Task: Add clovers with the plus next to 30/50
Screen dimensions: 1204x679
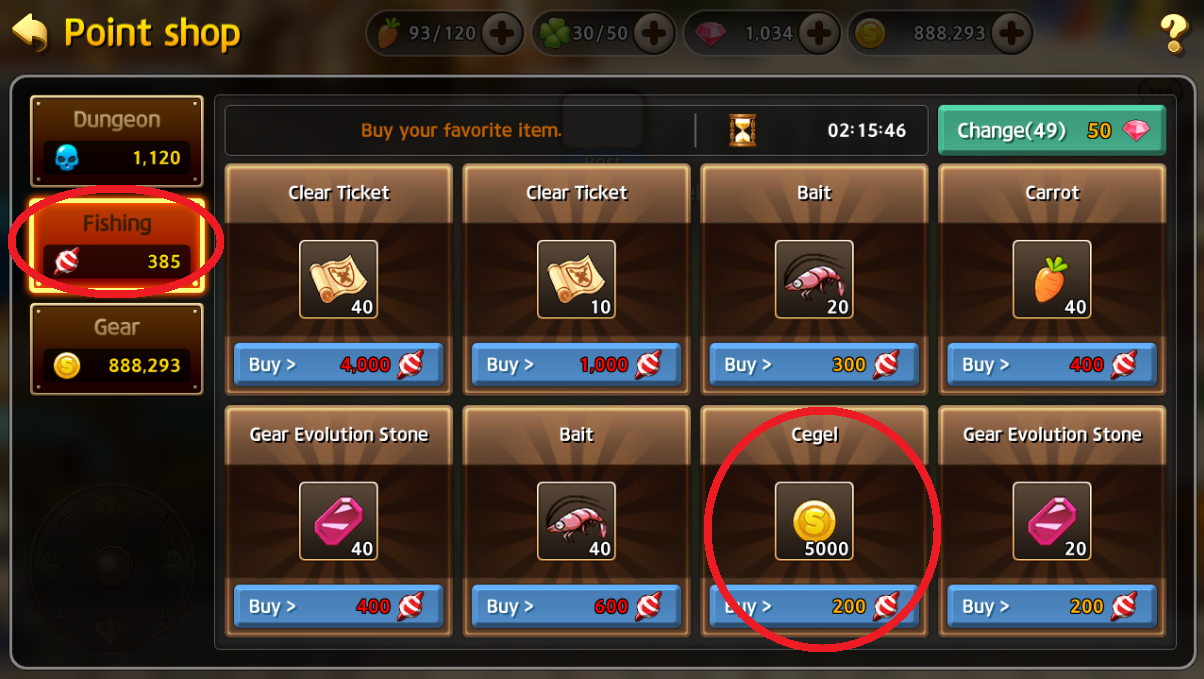Action: [654, 34]
